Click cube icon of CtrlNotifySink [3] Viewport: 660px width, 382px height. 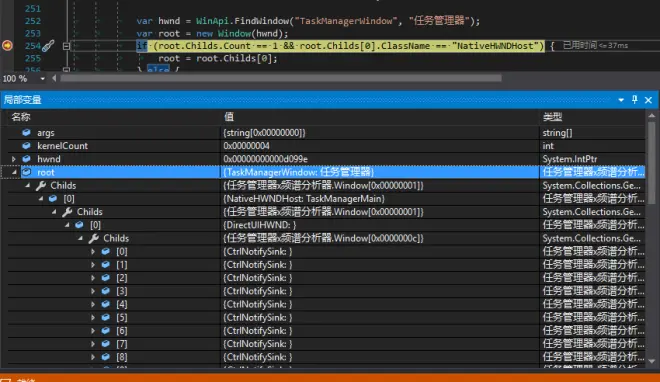coord(106,291)
